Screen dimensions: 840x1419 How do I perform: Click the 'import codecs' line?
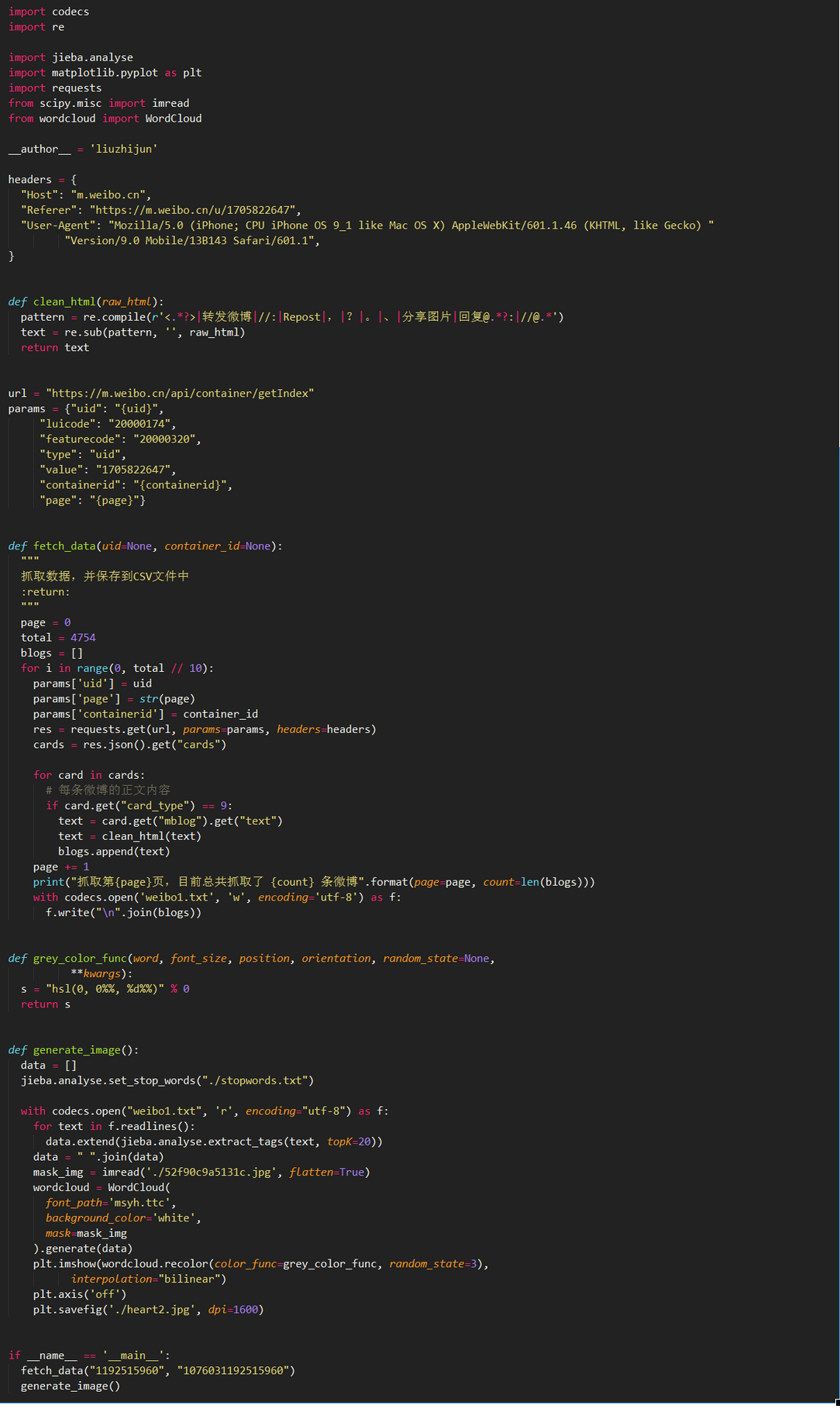coord(49,12)
